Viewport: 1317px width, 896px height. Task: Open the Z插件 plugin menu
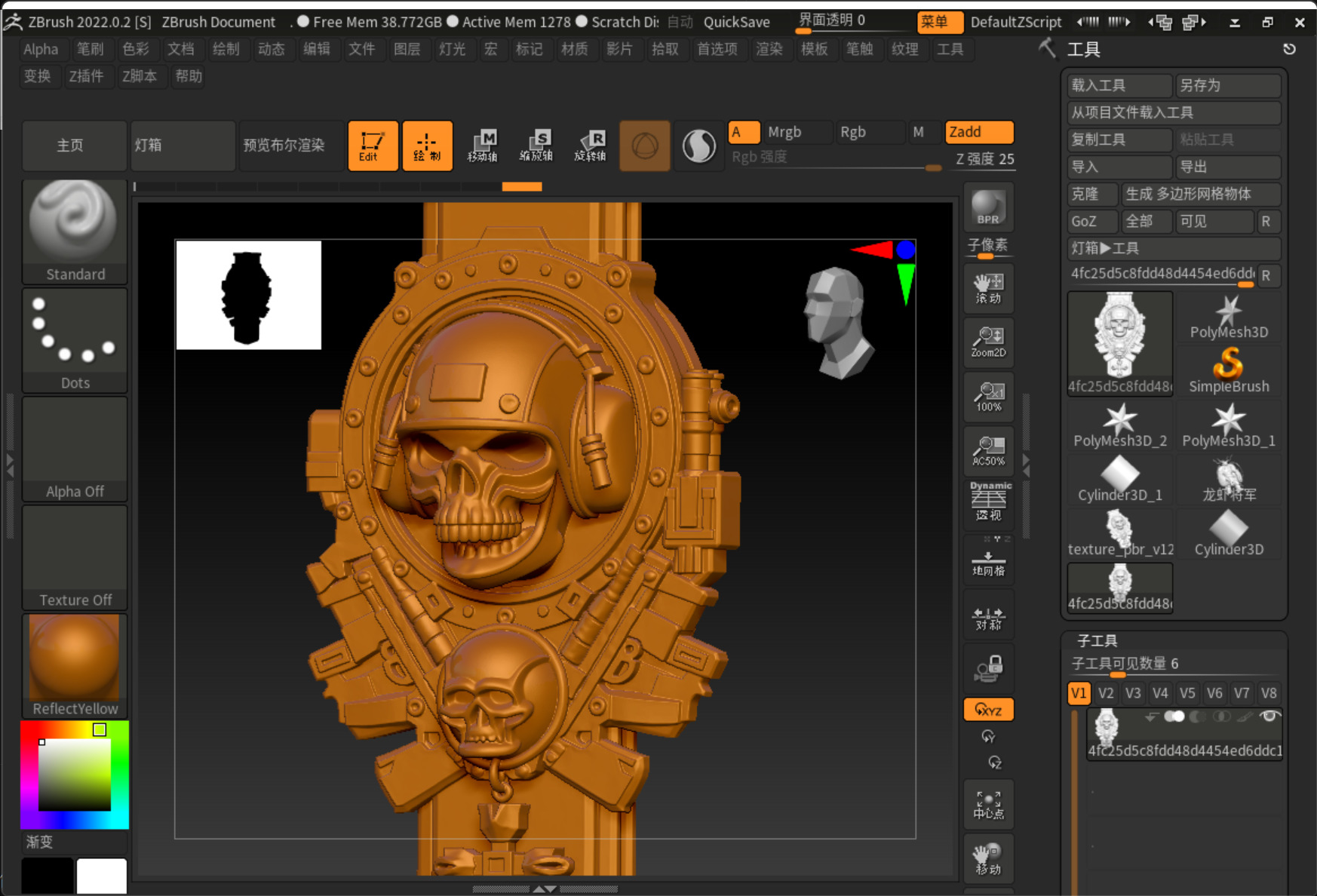[x=87, y=76]
